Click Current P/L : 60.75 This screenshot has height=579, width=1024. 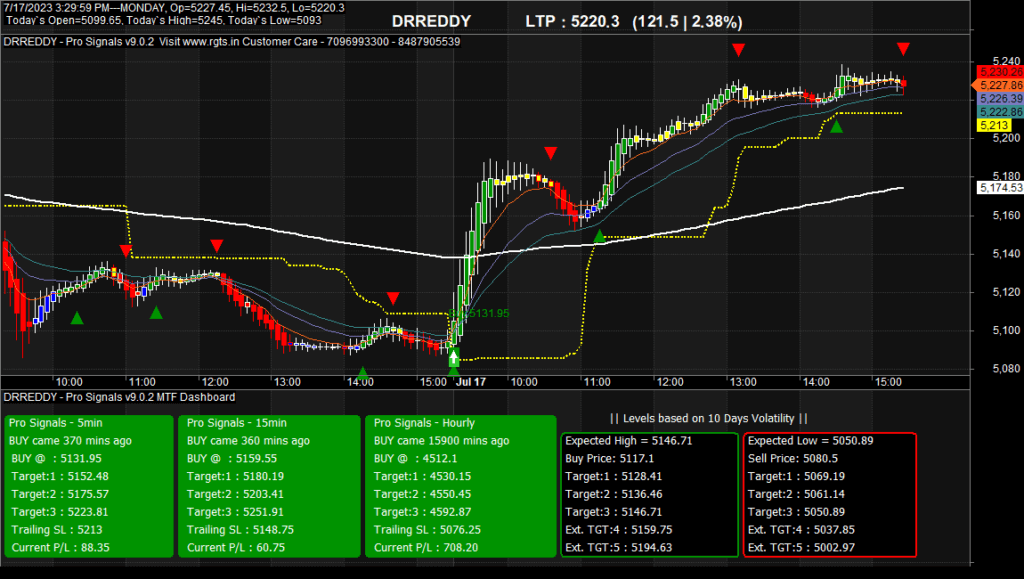(236, 548)
